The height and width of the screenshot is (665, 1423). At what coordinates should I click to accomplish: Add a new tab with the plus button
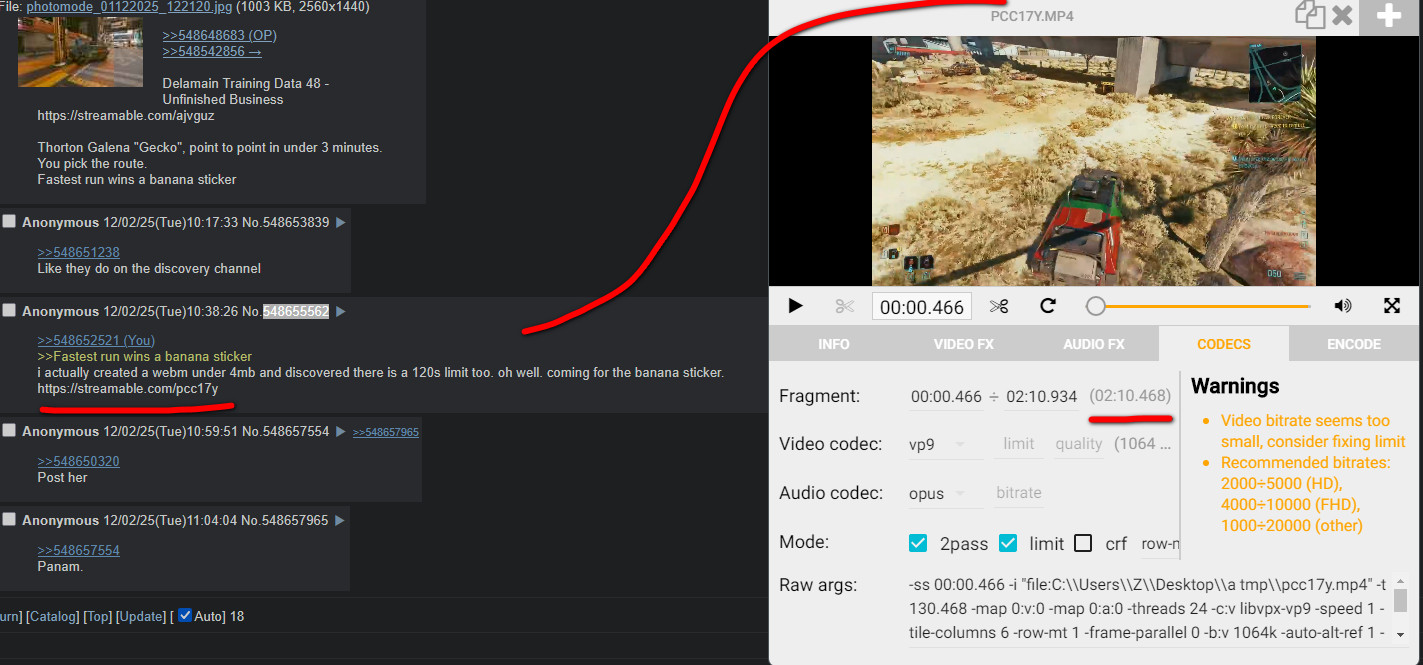pyautogui.click(x=1389, y=15)
